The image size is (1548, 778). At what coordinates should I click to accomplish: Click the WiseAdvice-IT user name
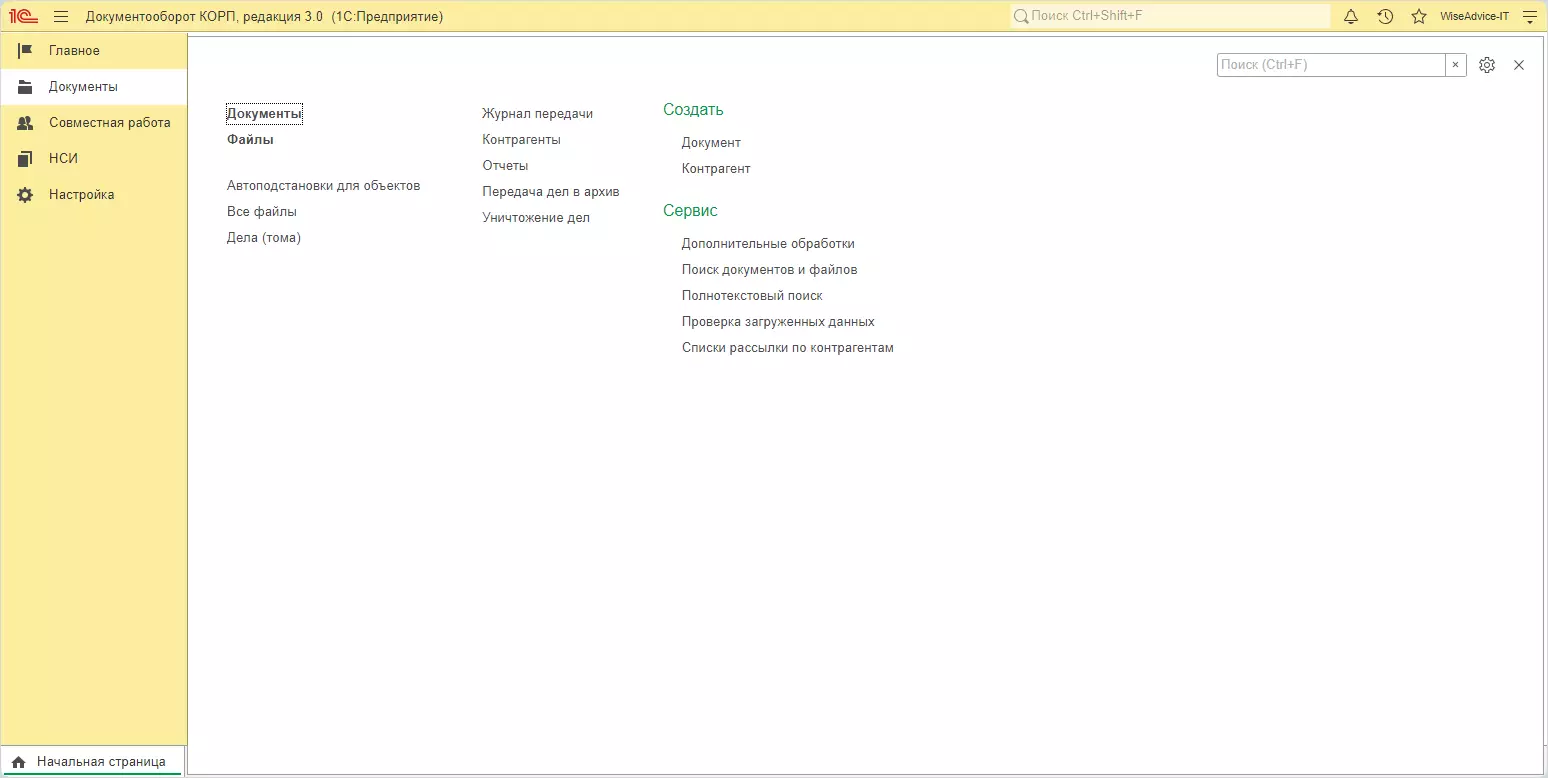(1474, 16)
